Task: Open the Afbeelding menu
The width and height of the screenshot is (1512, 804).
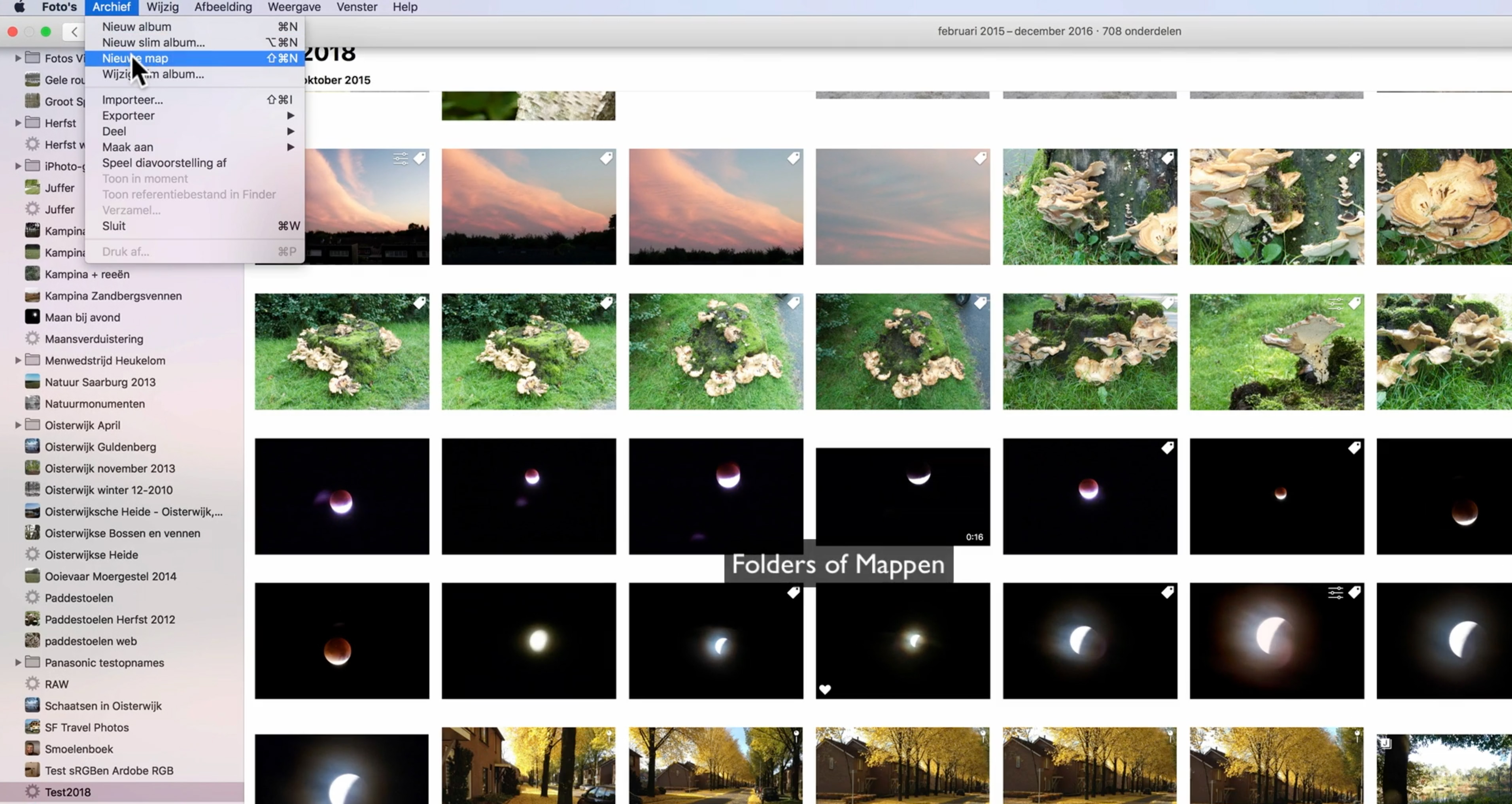Action: pyautogui.click(x=223, y=7)
